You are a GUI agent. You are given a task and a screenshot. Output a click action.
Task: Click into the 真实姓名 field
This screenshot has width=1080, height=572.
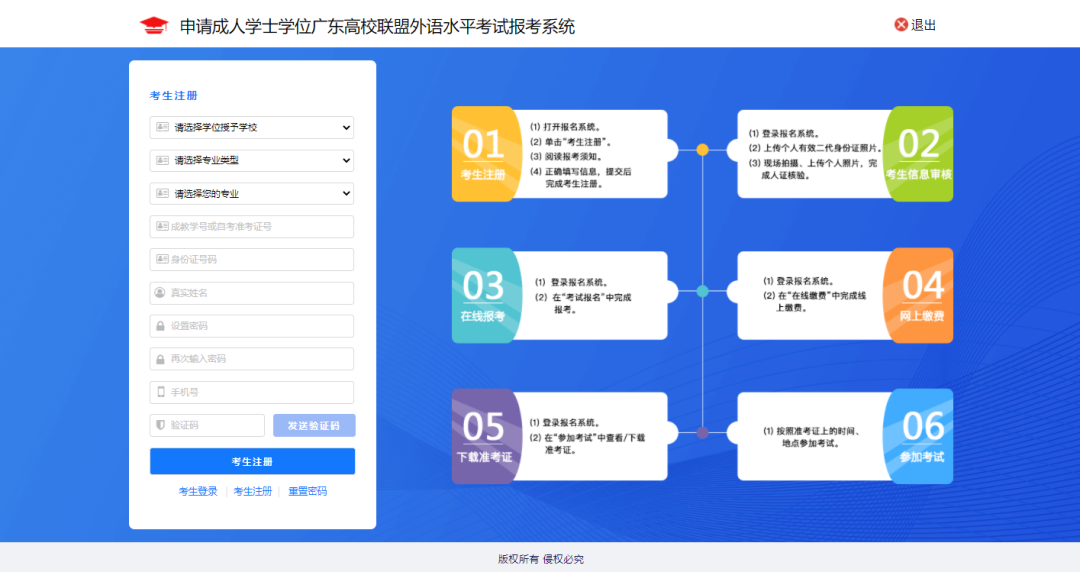pos(252,293)
